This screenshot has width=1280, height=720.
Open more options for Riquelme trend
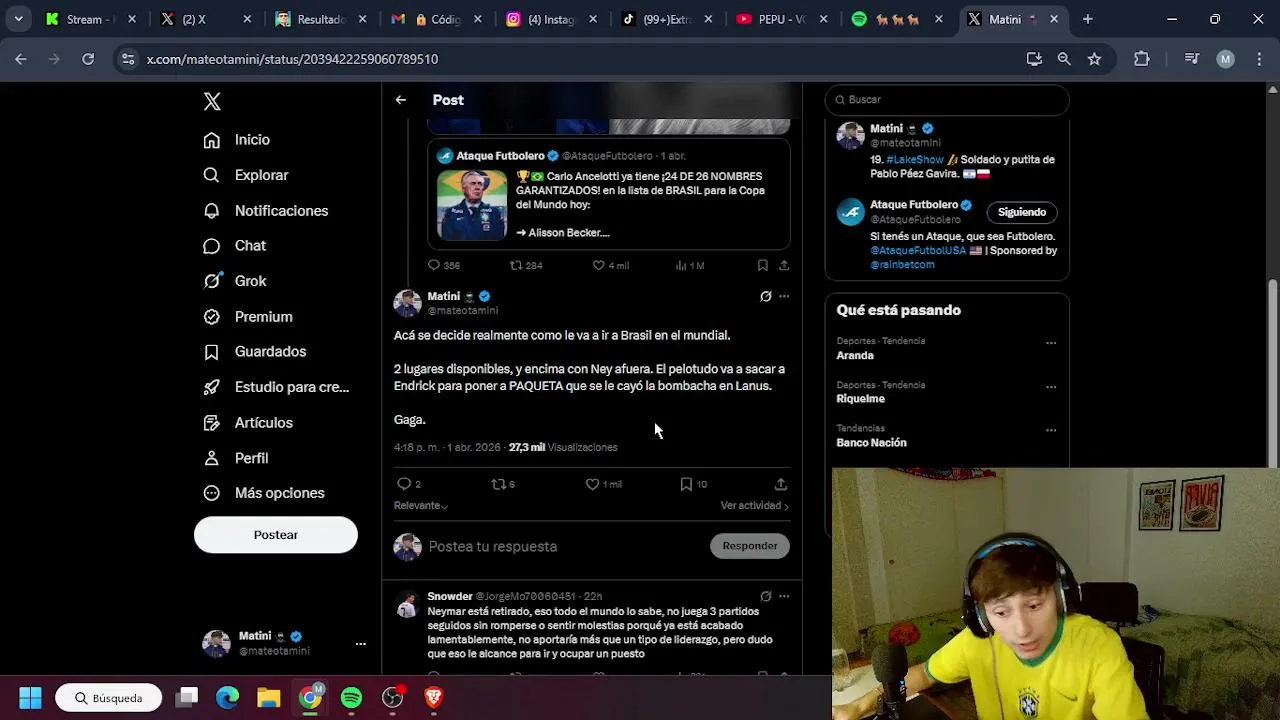[x=1051, y=386]
